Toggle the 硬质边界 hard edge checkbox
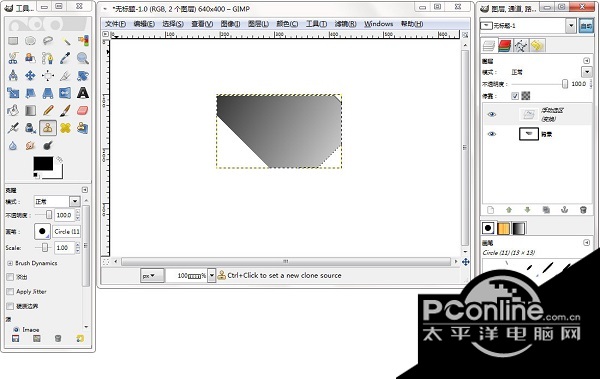Screen dimensions: 600x379 point(10,306)
